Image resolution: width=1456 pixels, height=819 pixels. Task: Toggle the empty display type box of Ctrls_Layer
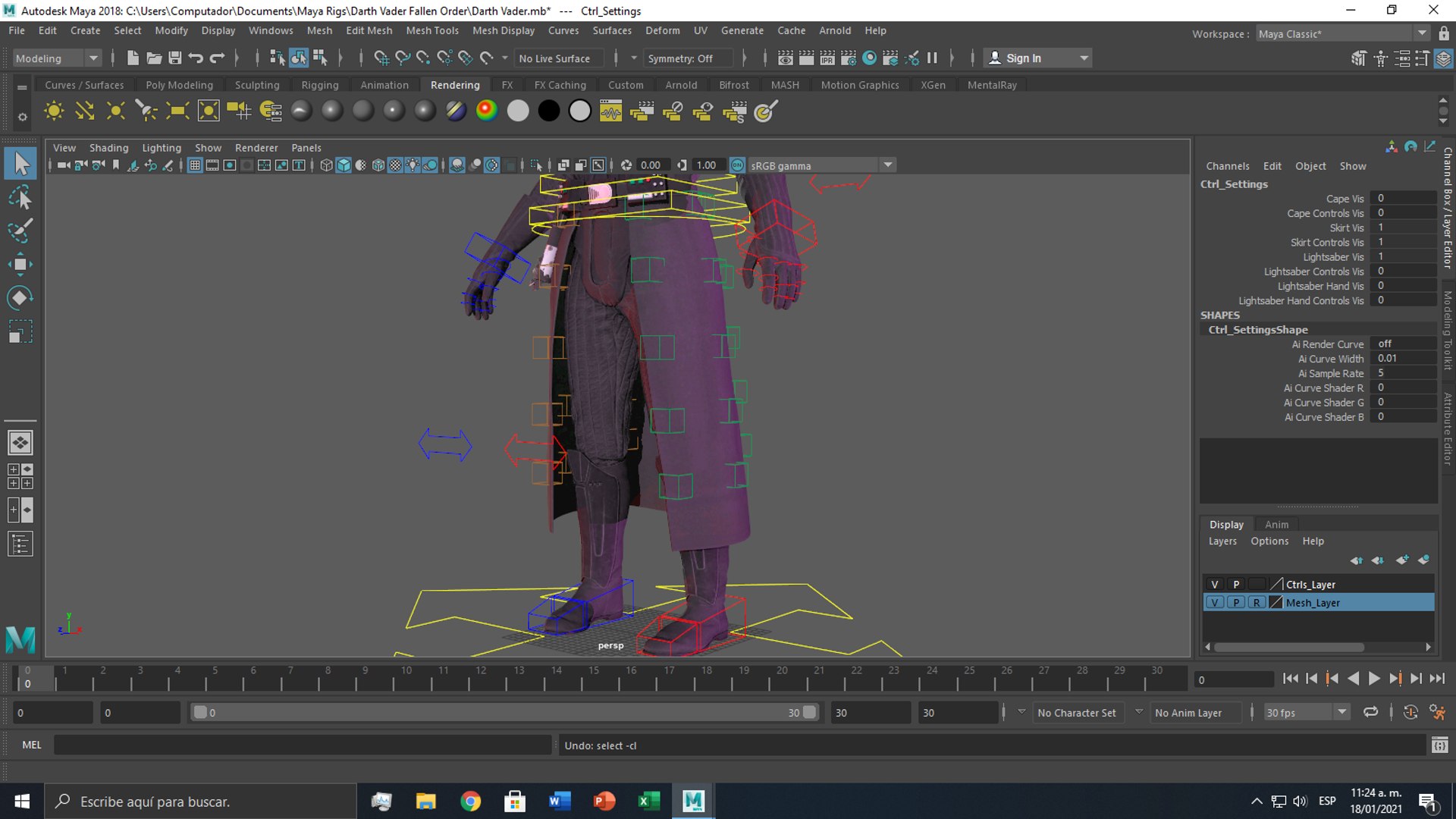(x=1257, y=584)
